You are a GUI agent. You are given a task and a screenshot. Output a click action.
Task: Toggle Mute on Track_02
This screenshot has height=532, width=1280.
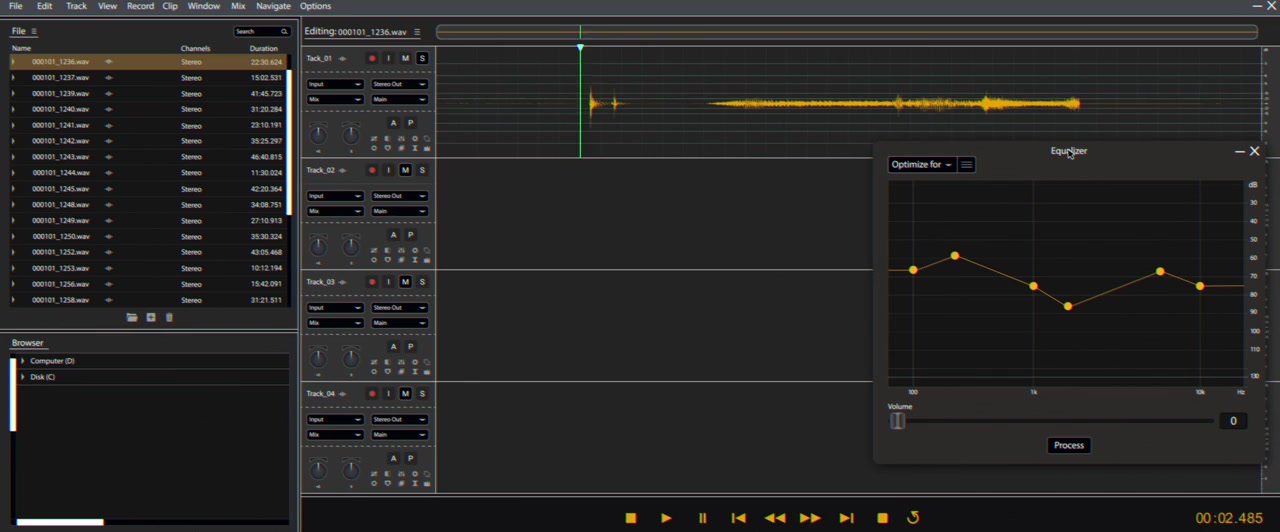pyautogui.click(x=405, y=170)
